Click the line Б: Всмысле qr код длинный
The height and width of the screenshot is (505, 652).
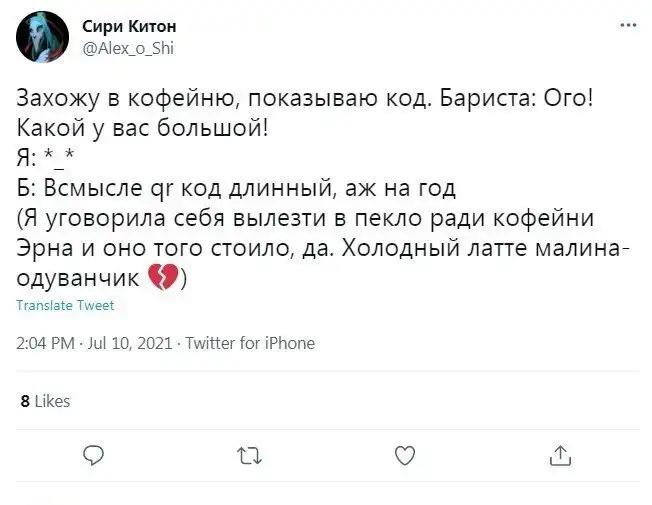tap(237, 187)
